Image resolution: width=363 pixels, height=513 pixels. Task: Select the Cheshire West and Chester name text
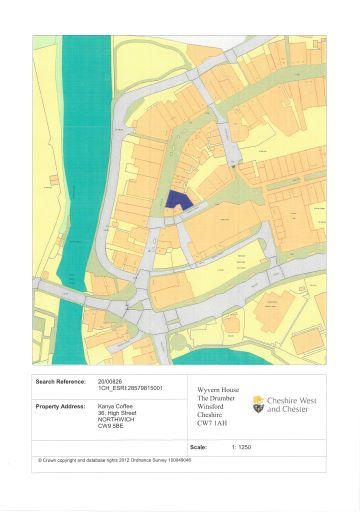click(x=291, y=405)
